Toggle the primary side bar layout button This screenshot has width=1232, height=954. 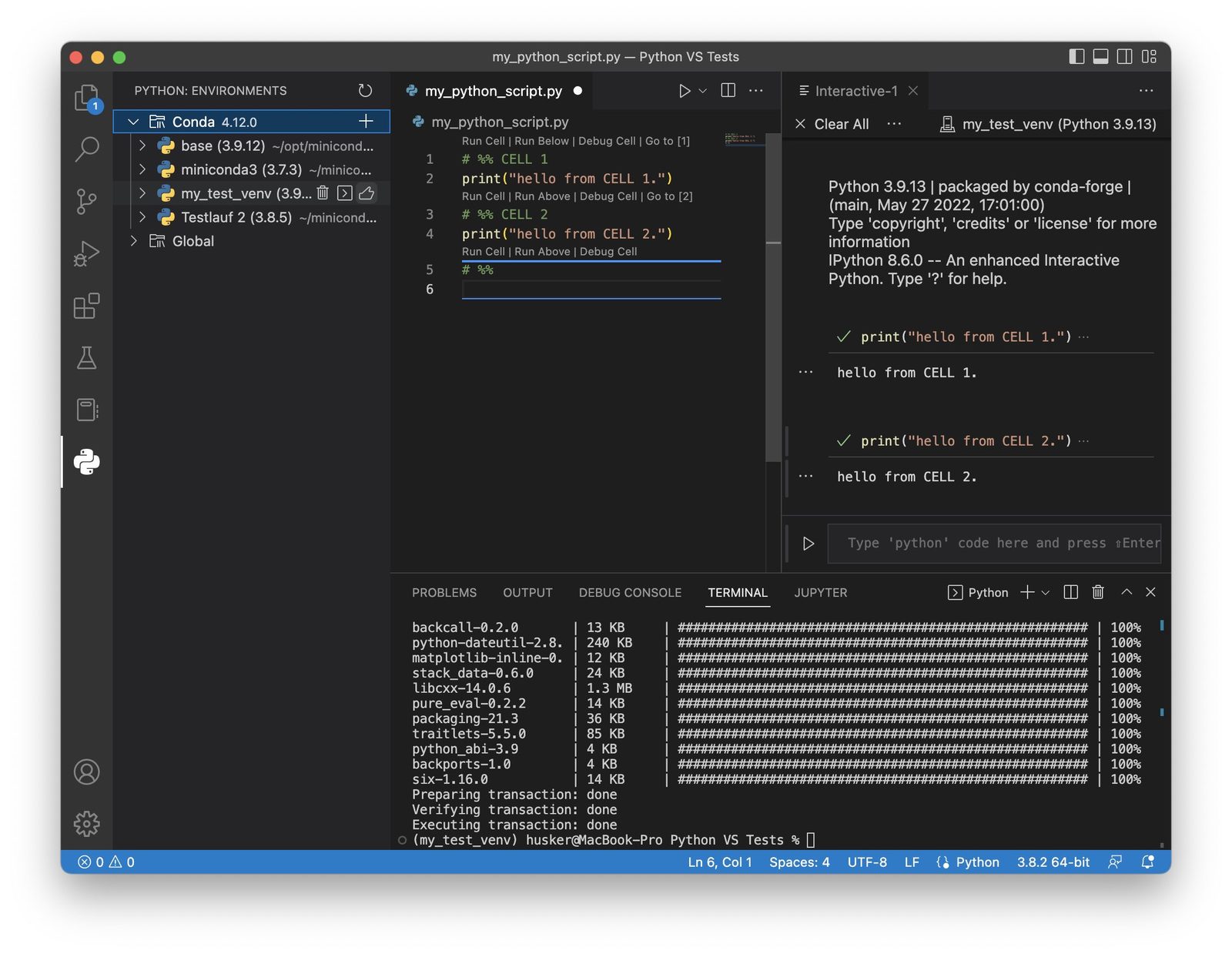coord(1076,56)
